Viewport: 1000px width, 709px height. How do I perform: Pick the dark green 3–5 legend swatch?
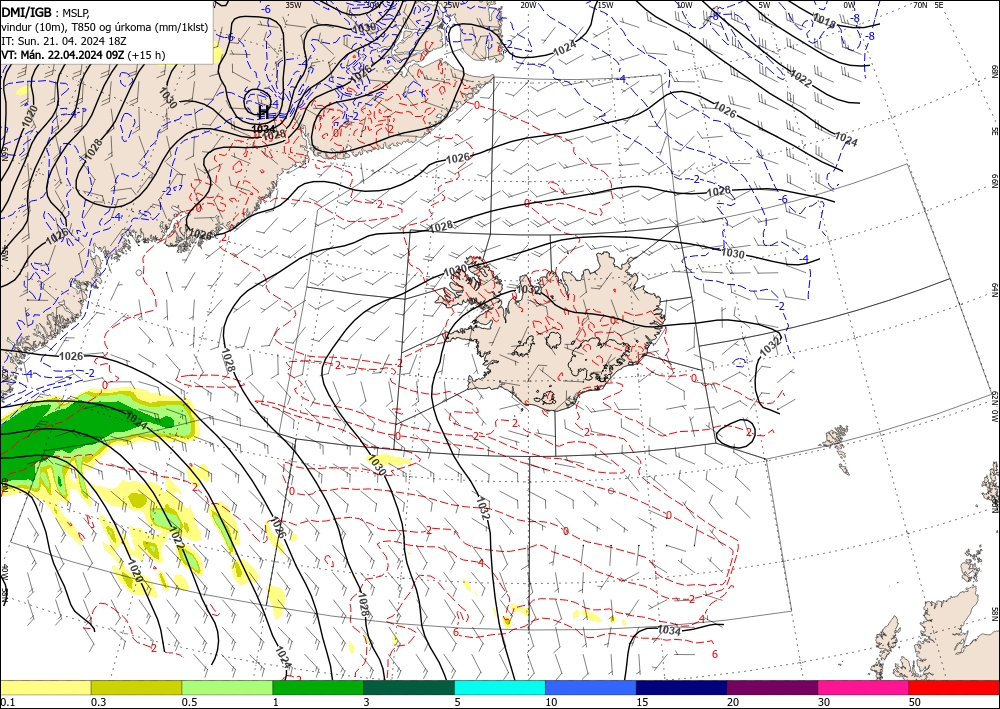[x=409, y=687]
